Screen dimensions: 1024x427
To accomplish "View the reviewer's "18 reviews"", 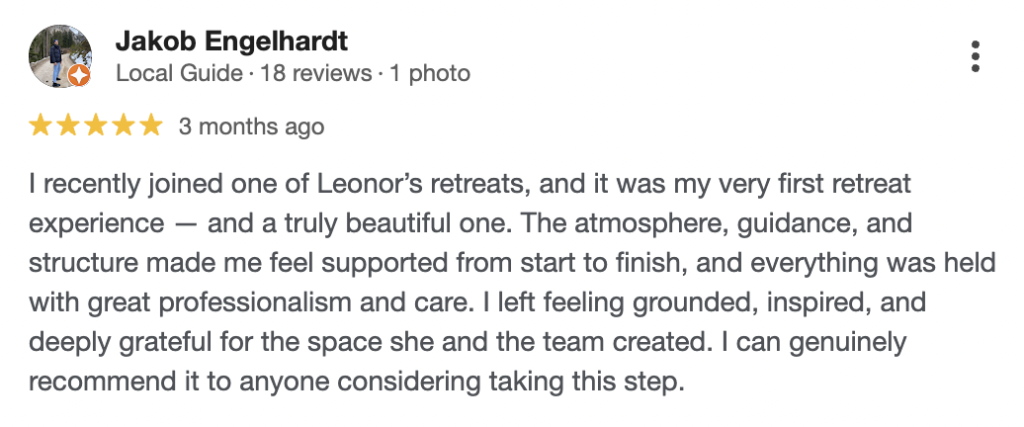I will [x=314, y=73].
